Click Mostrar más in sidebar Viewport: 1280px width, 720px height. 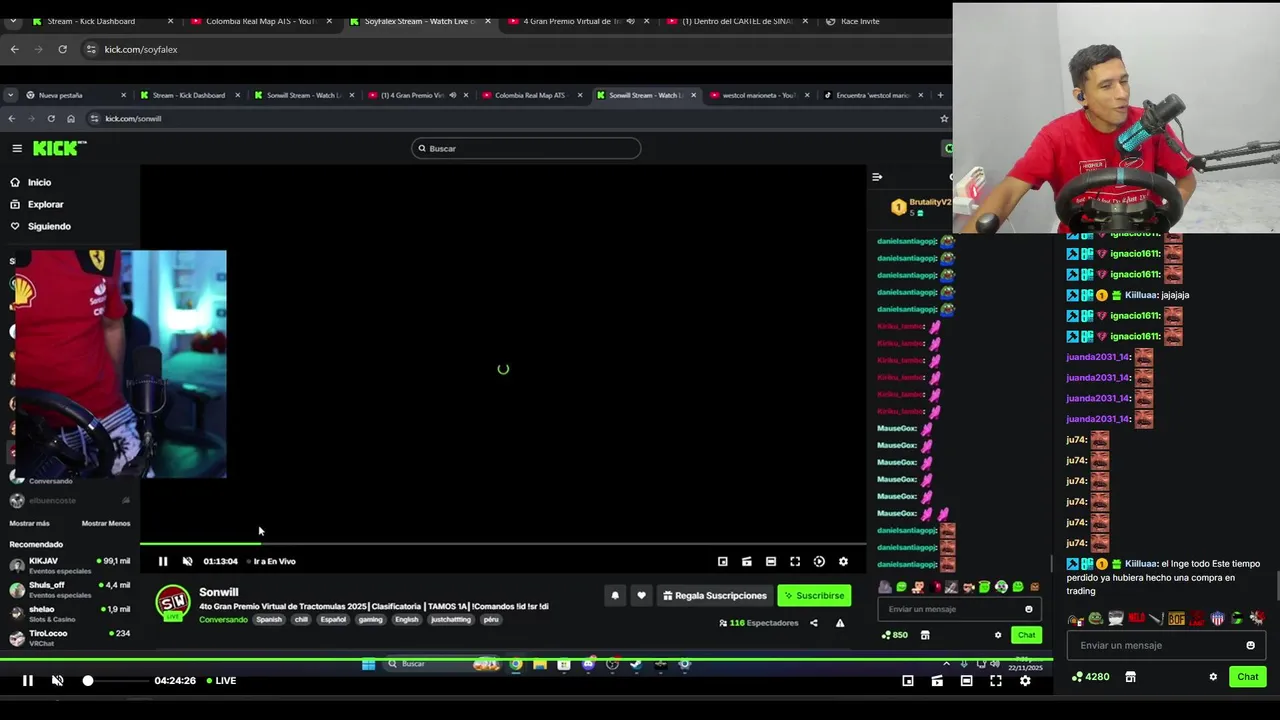[29, 523]
